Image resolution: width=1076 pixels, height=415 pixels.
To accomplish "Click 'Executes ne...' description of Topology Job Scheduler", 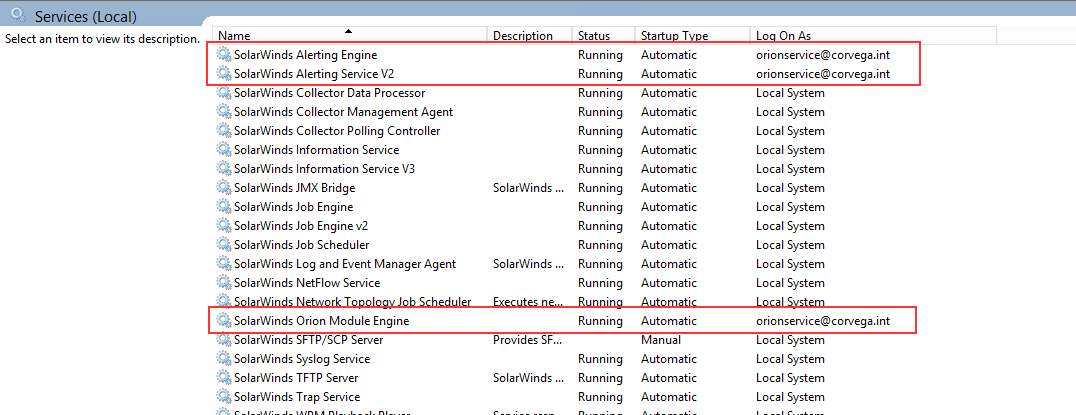I will 528,302.
